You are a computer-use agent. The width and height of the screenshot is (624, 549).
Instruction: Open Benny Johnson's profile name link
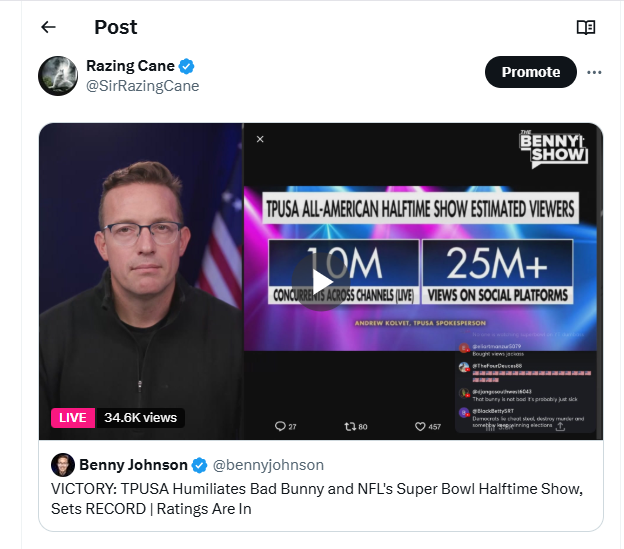tap(133, 464)
